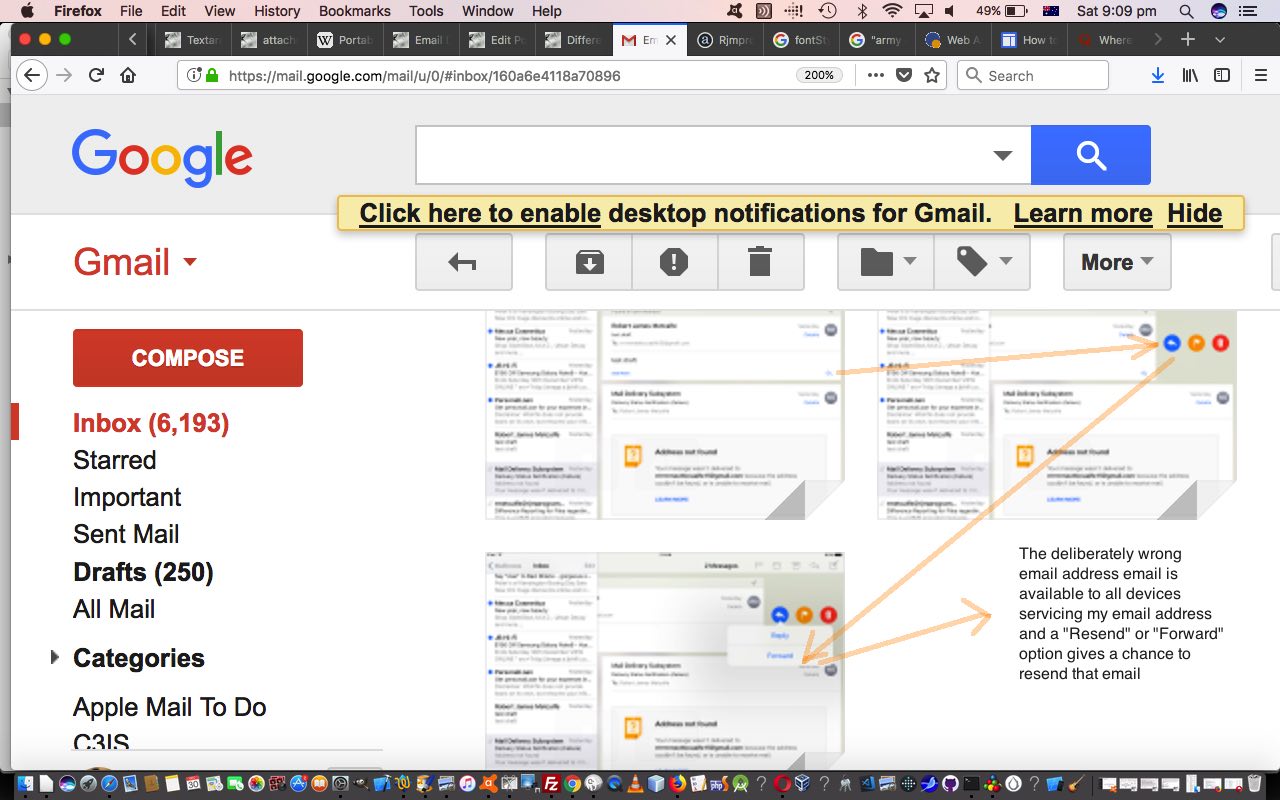Open the History menu
This screenshot has height=800, width=1280.
click(277, 11)
